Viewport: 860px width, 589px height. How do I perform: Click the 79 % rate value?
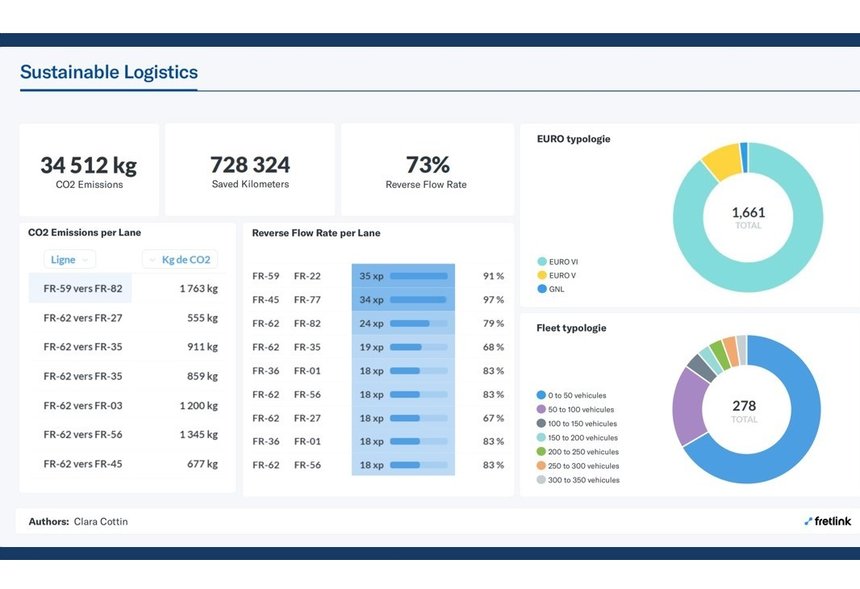coord(493,324)
